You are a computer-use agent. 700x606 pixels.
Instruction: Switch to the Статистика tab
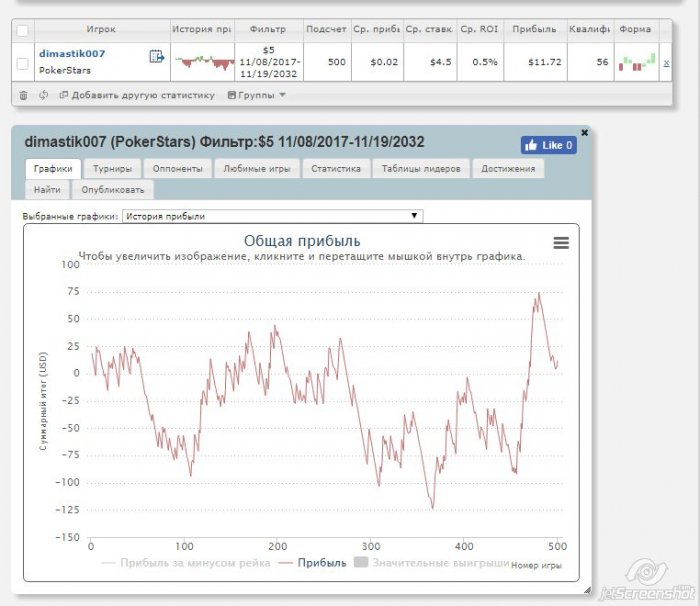(x=336, y=169)
